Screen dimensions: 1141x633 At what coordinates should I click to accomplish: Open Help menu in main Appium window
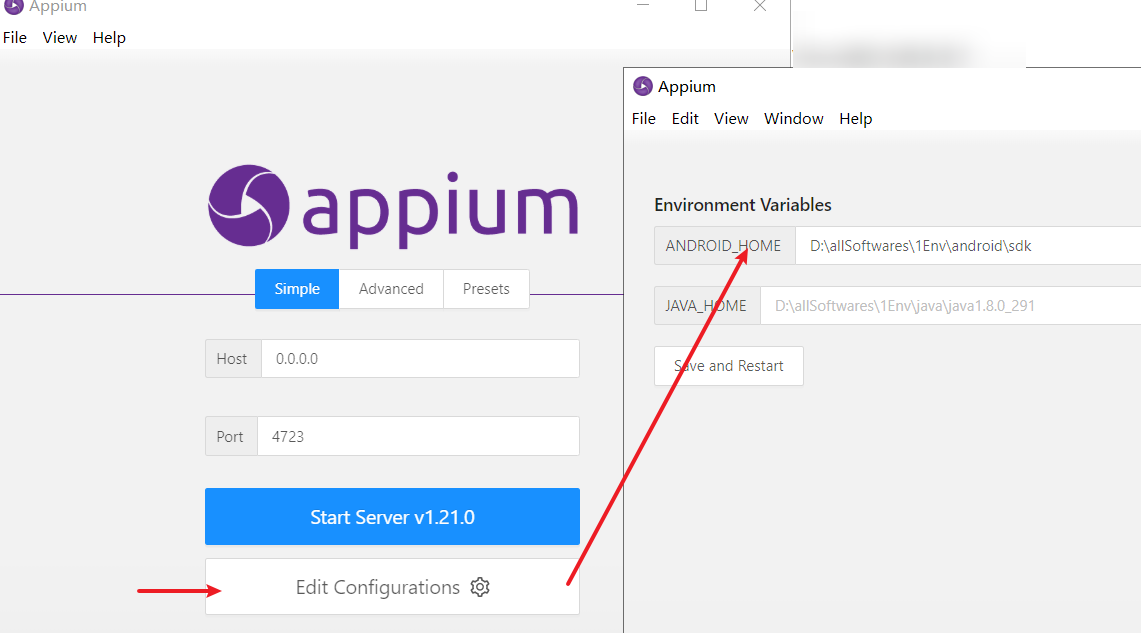pos(109,38)
